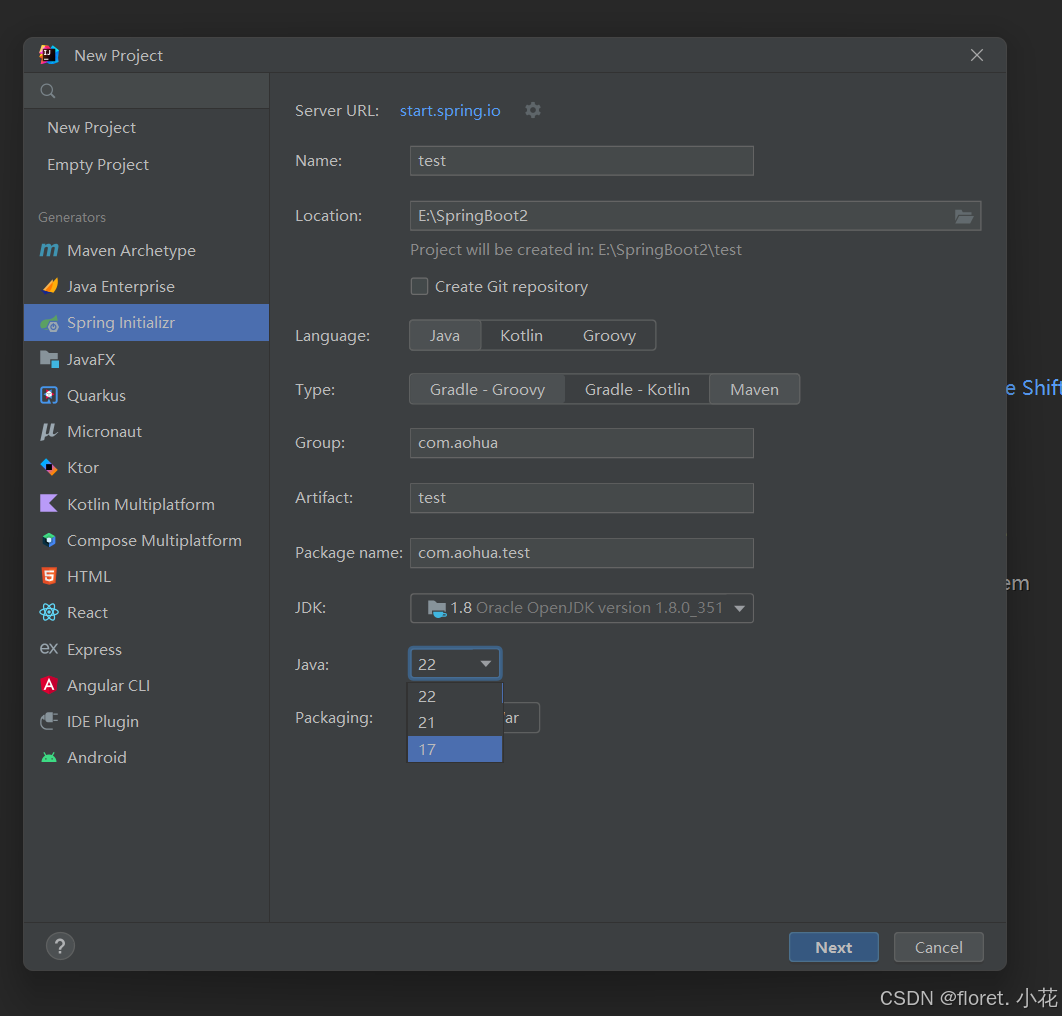Click the Compose Multiplatform icon

pos(49,540)
